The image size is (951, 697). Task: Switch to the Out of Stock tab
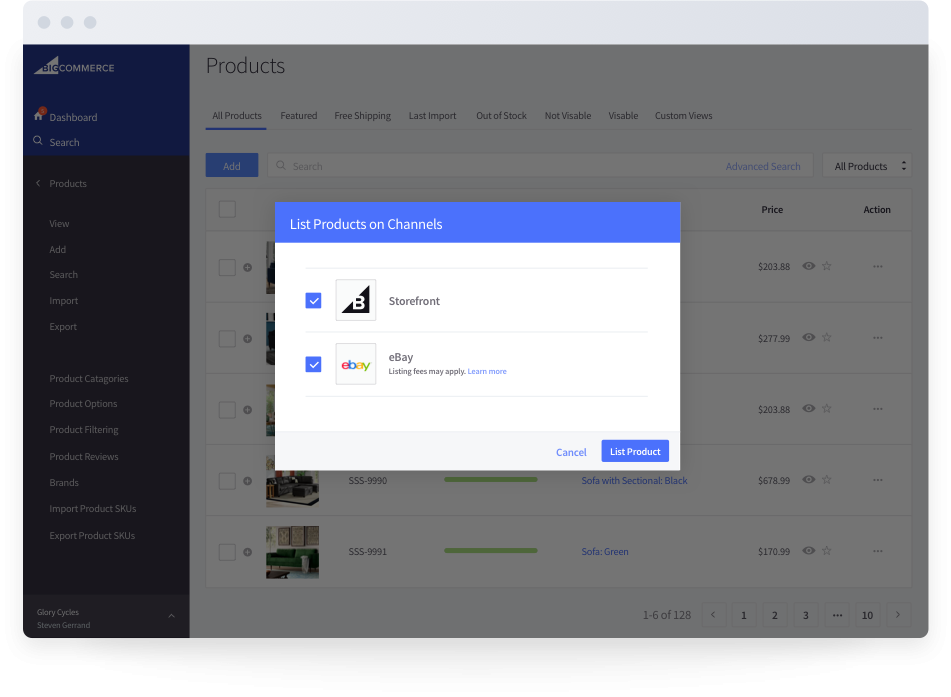tap(501, 115)
